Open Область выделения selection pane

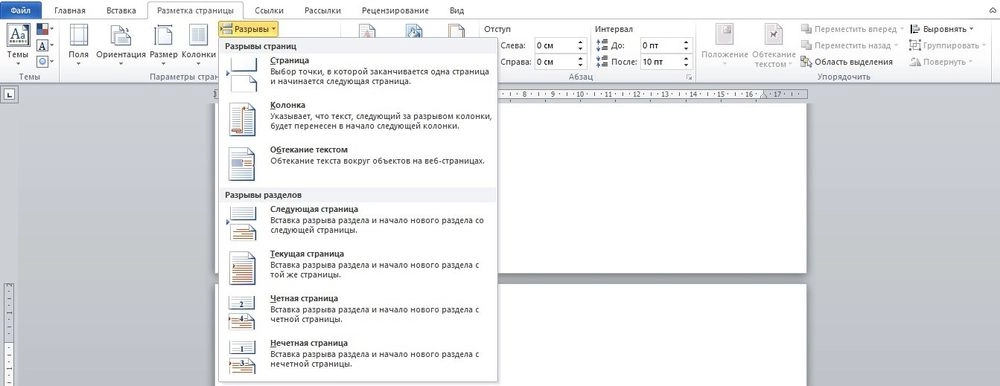(x=846, y=62)
